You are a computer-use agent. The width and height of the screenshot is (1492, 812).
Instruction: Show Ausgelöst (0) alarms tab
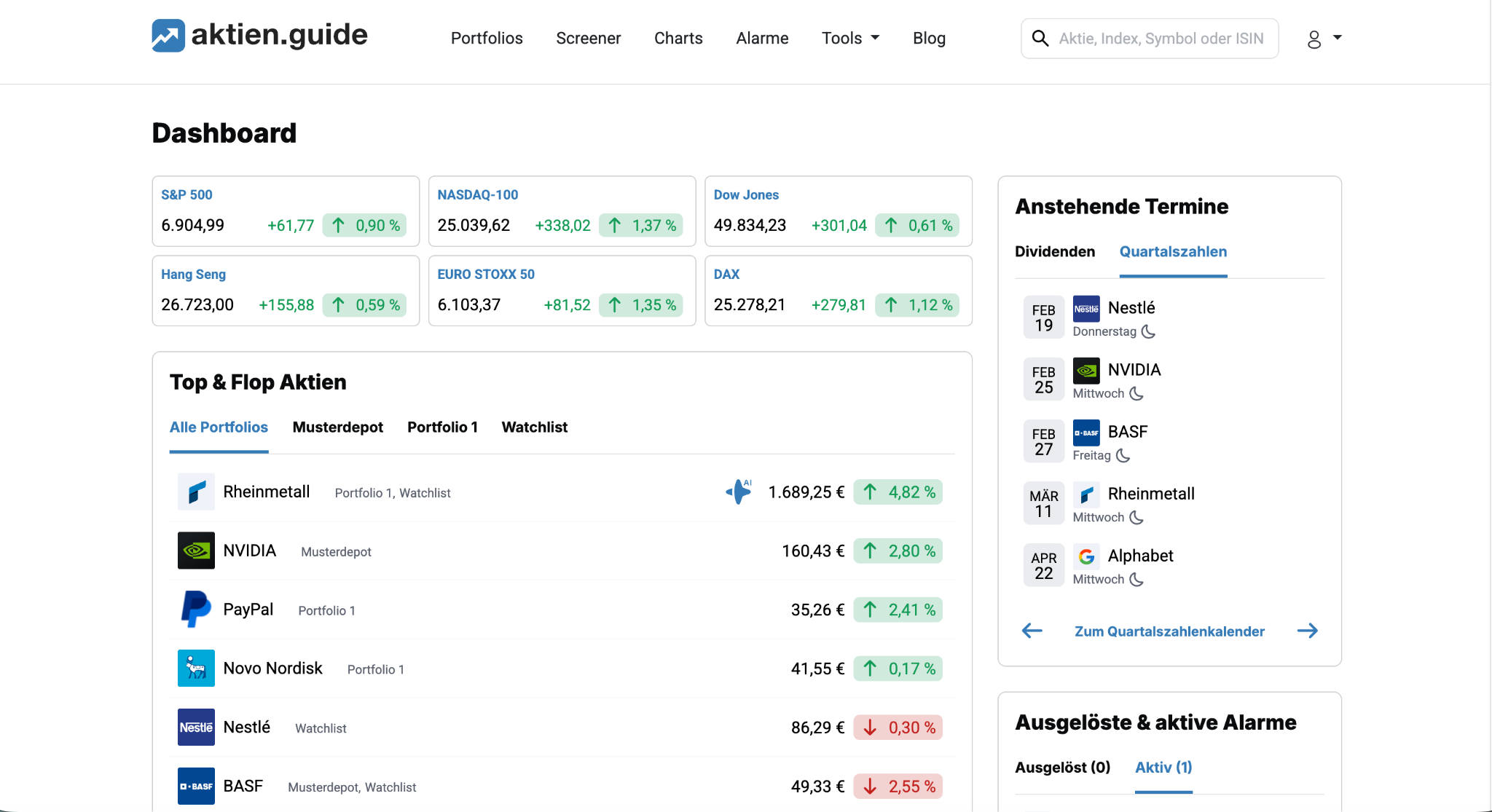[1062, 768]
